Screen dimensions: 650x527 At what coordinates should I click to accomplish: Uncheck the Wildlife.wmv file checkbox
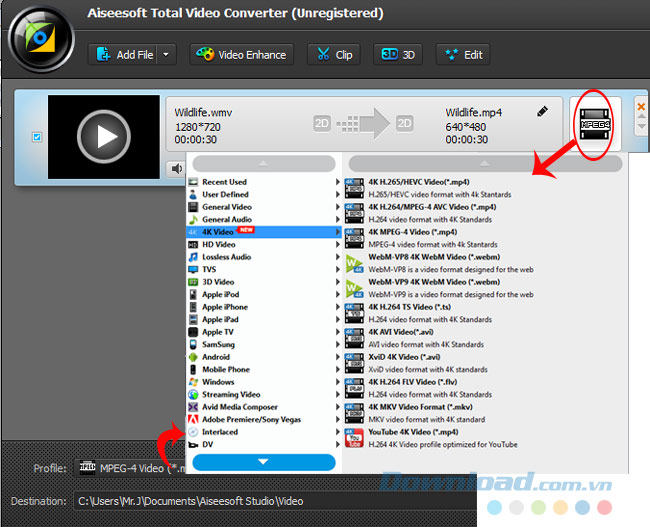tap(37, 137)
